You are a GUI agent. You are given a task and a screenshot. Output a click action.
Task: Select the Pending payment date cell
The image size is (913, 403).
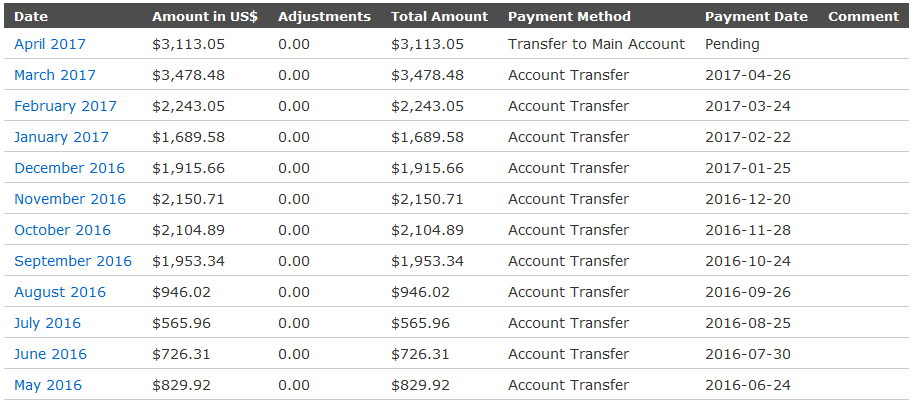pyautogui.click(x=732, y=44)
